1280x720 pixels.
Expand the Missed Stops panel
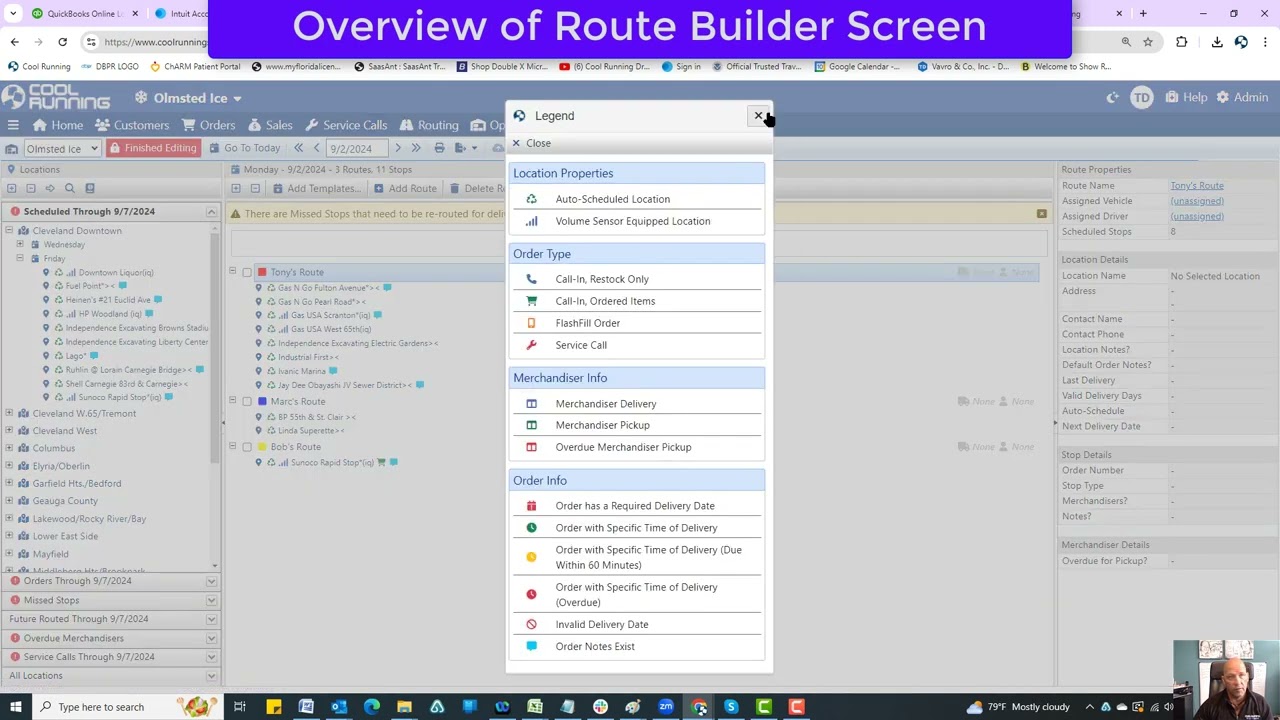pos(211,600)
